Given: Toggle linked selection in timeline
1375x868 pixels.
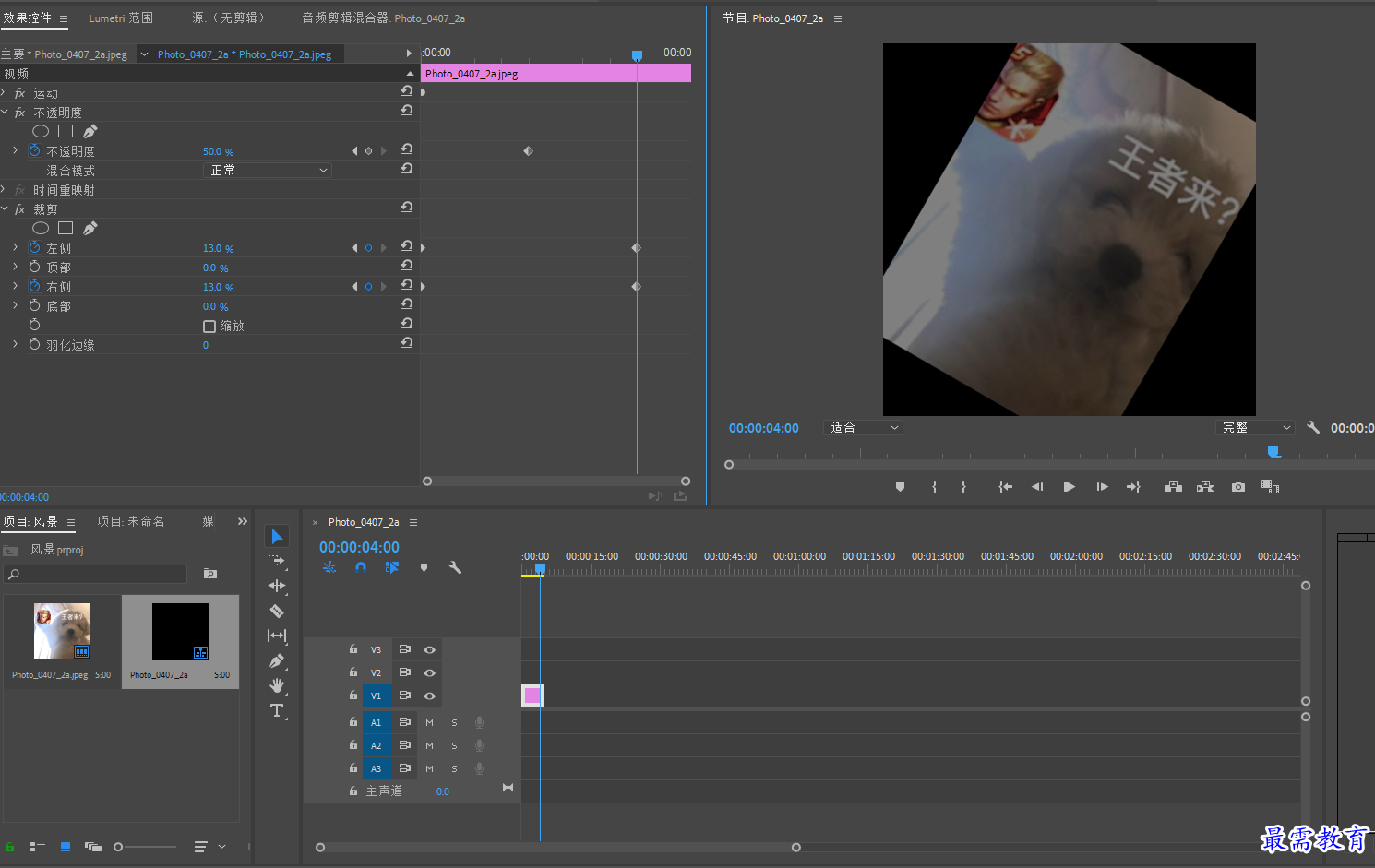Looking at the screenshot, I should point(392,567).
